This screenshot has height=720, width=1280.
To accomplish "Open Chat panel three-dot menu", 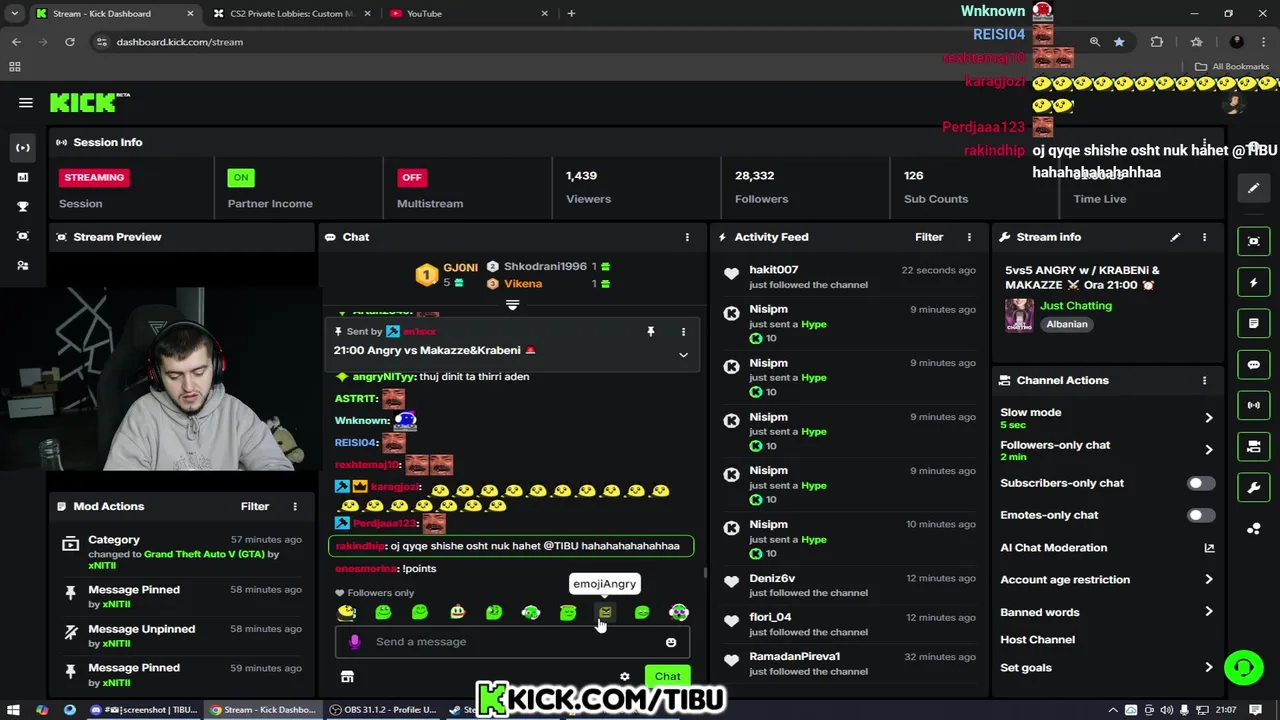I will coord(687,237).
